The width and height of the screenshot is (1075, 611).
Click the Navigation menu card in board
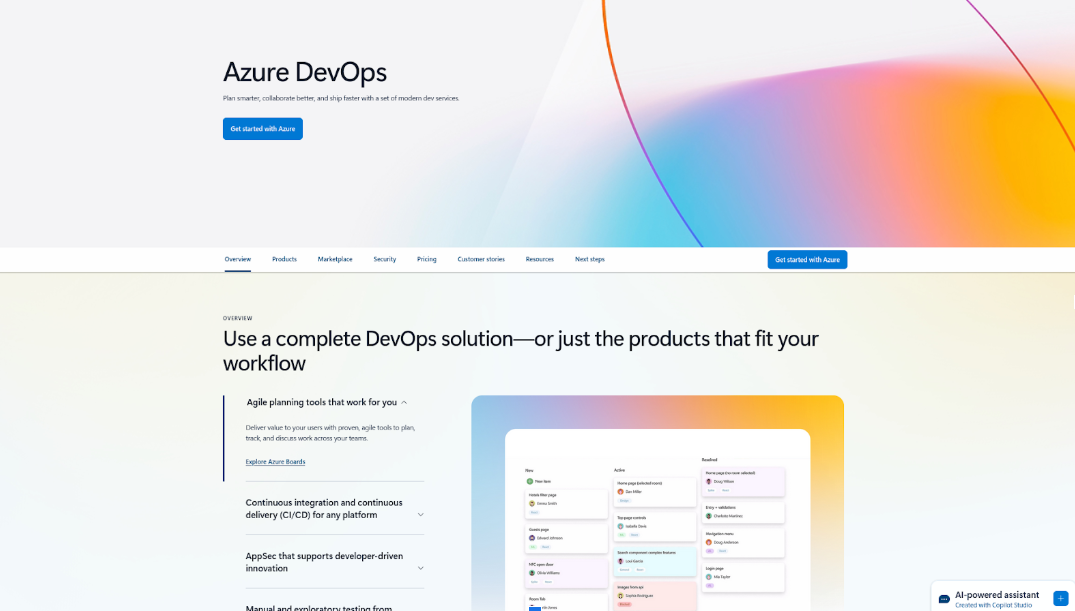click(x=743, y=542)
